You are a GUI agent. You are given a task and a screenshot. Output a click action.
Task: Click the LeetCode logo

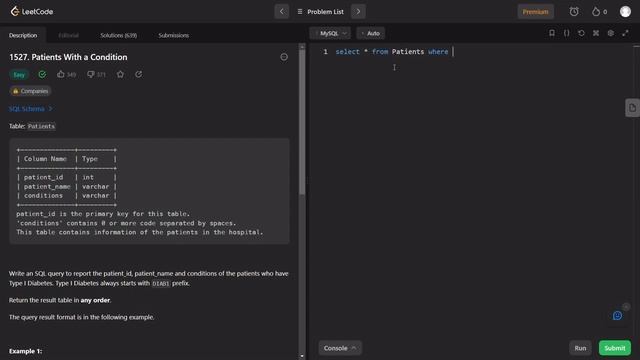[32, 11]
